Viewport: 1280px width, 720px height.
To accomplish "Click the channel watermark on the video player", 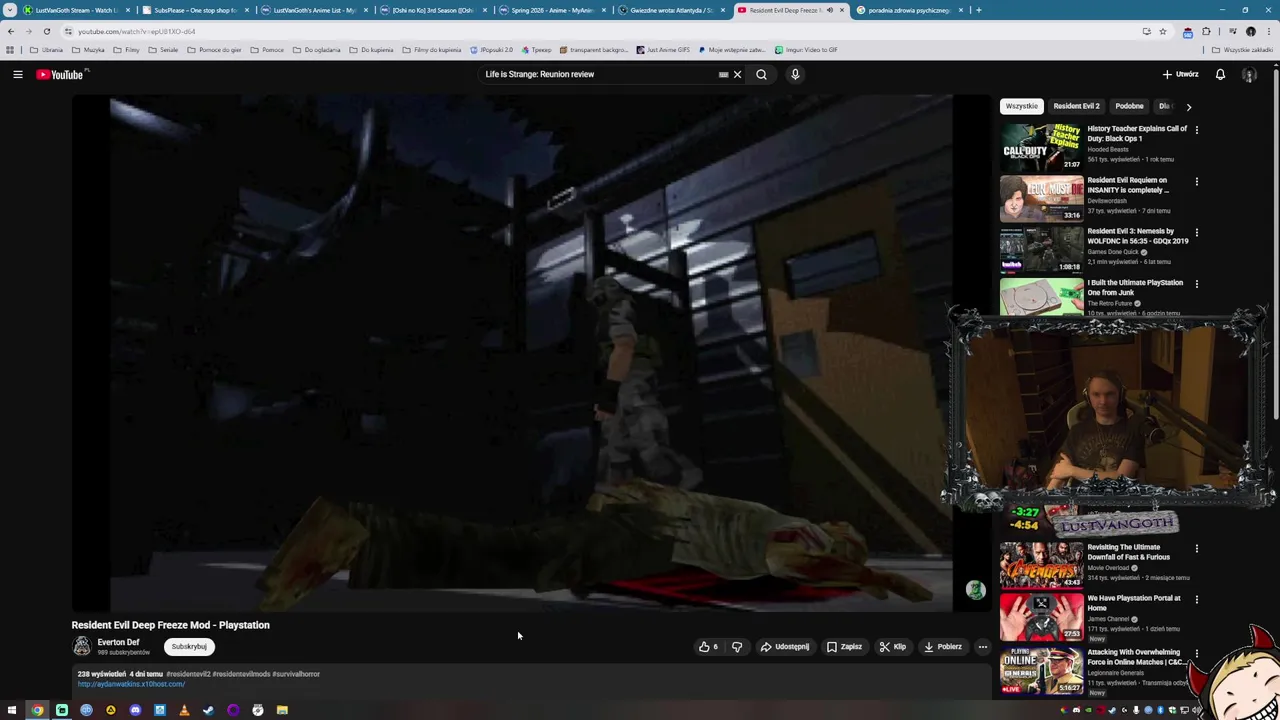I will [975, 590].
